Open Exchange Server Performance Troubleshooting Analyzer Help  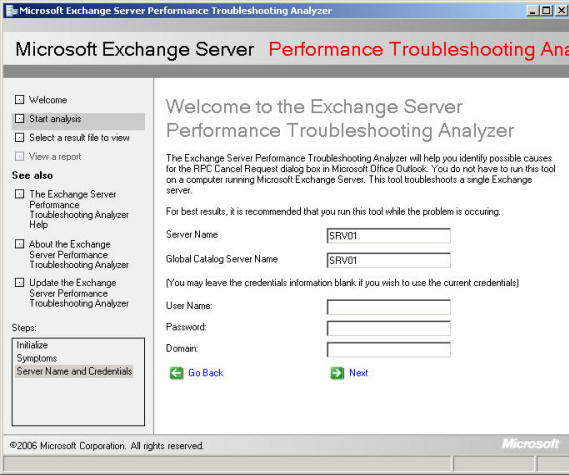click(x=79, y=209)
